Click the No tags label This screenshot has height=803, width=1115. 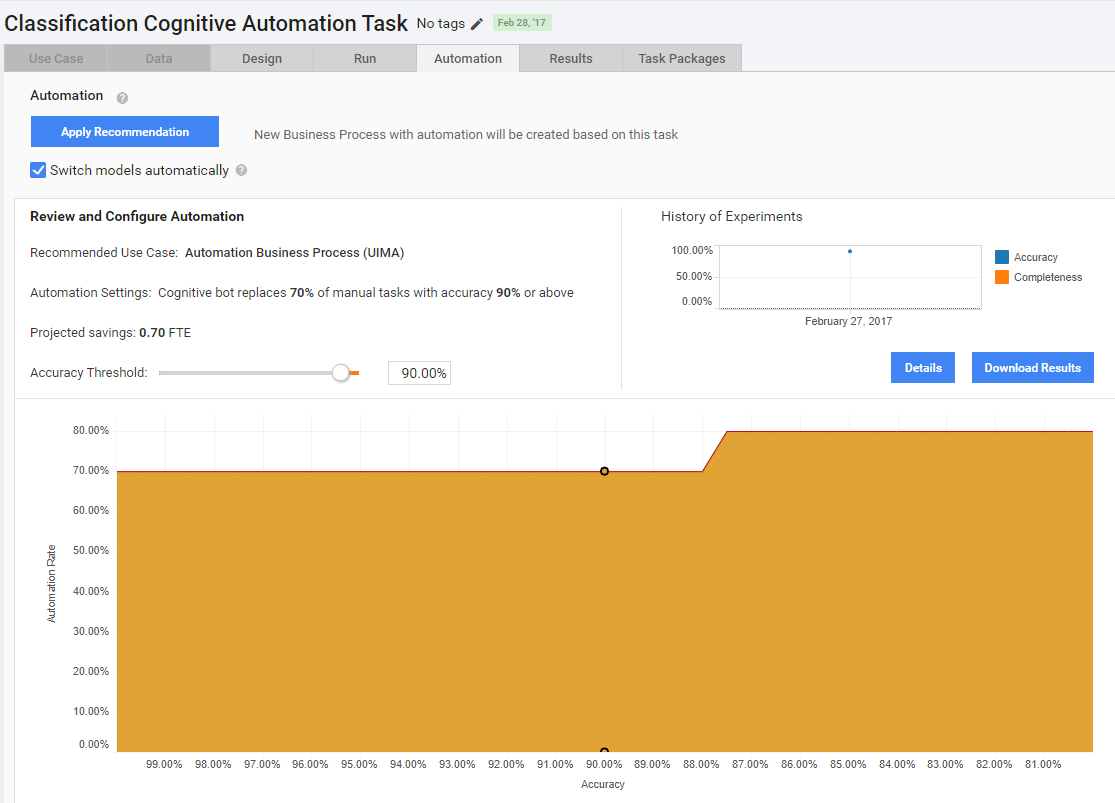pyautogui.click(x=441, y=23)
